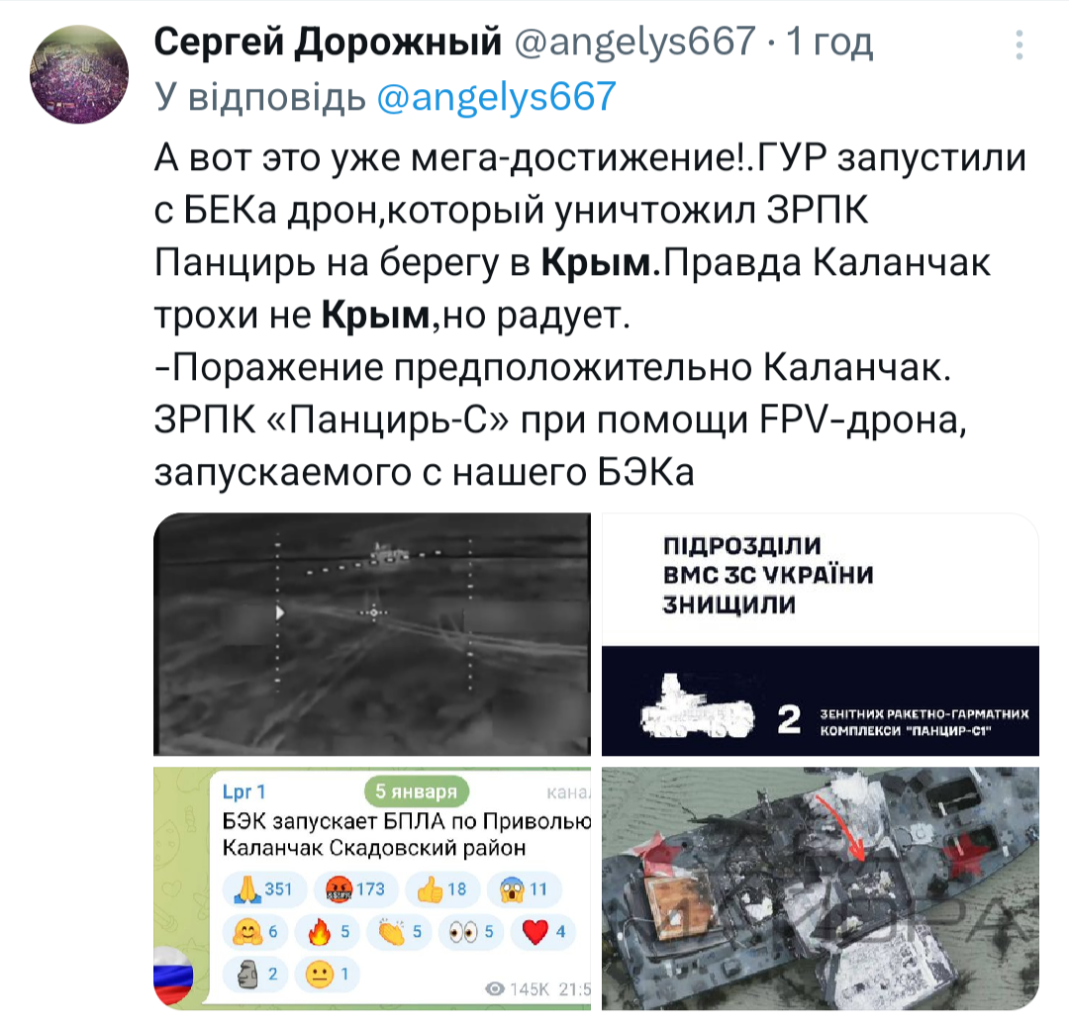This screenshot has width=1069, height=1024.
Task: Select the '5 января' date badge
Action: point(416,791)
